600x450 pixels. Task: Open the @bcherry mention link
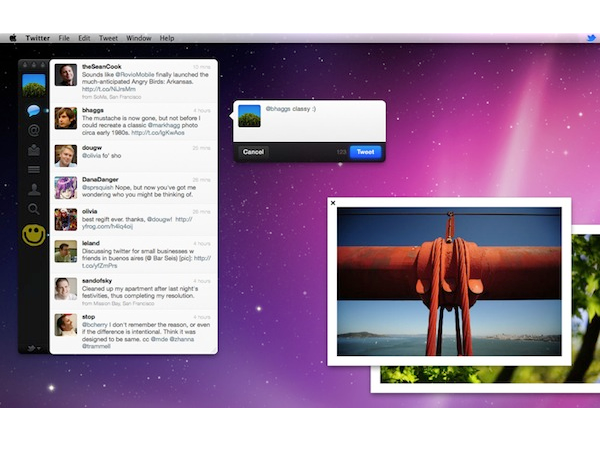click(x=95, y=325)
